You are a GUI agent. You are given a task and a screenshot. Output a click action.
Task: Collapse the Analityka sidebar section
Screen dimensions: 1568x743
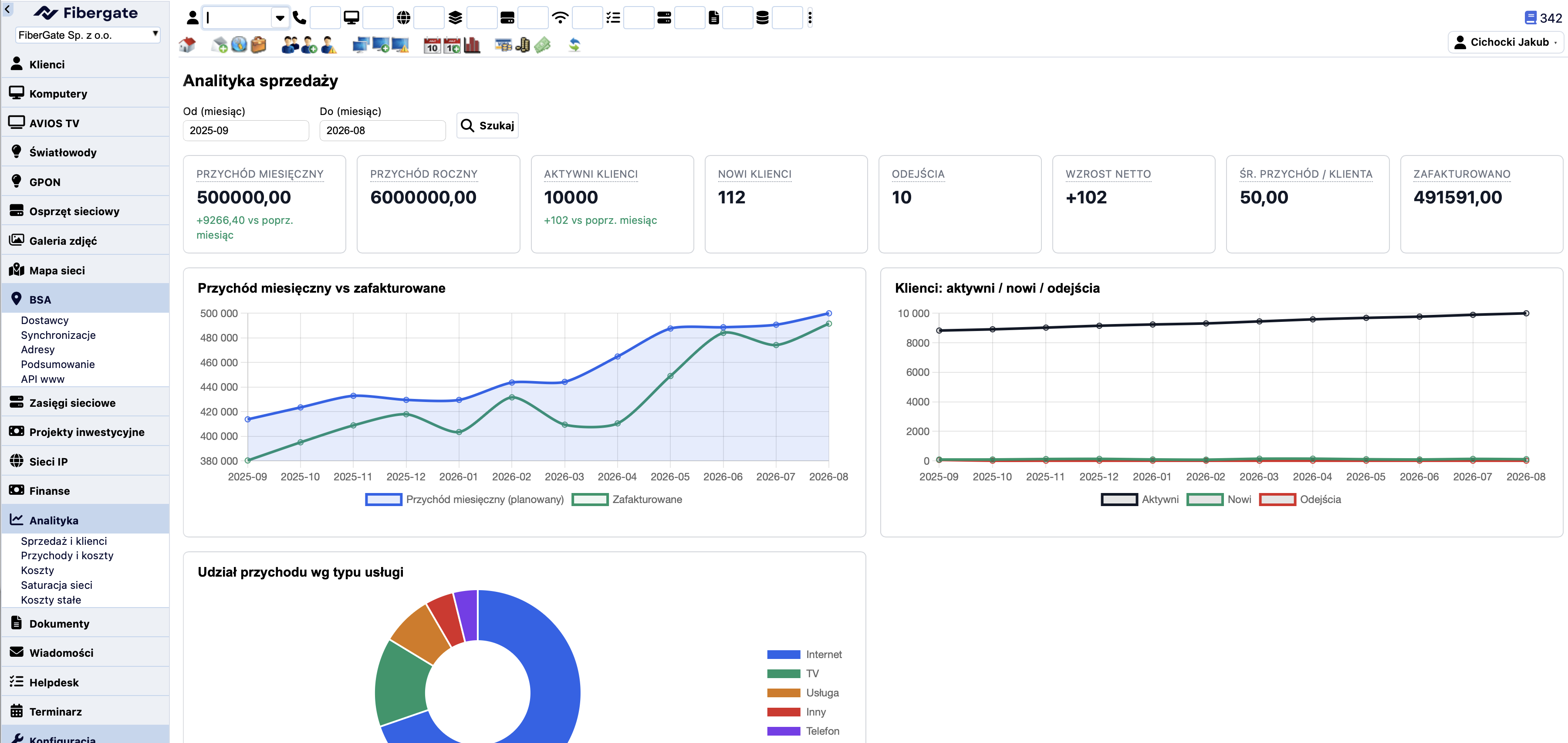coord(85,520)
